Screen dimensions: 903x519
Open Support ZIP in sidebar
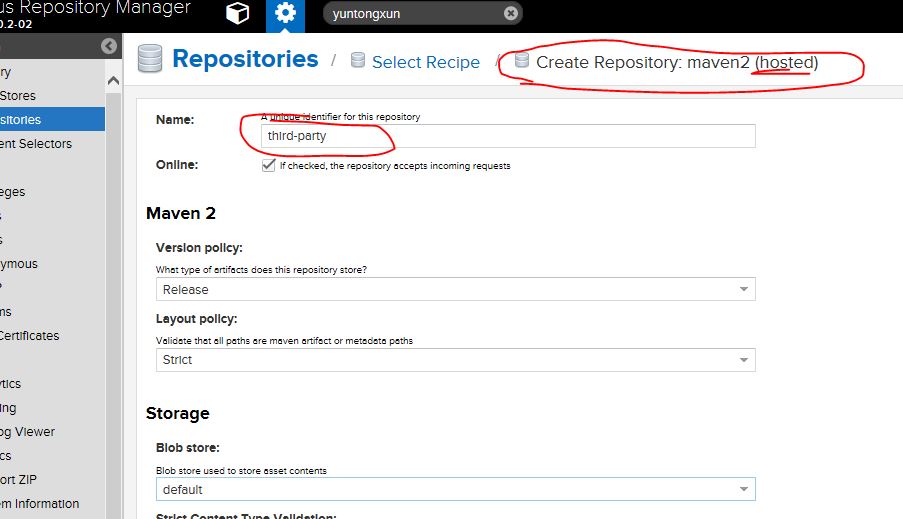[52, 479]
